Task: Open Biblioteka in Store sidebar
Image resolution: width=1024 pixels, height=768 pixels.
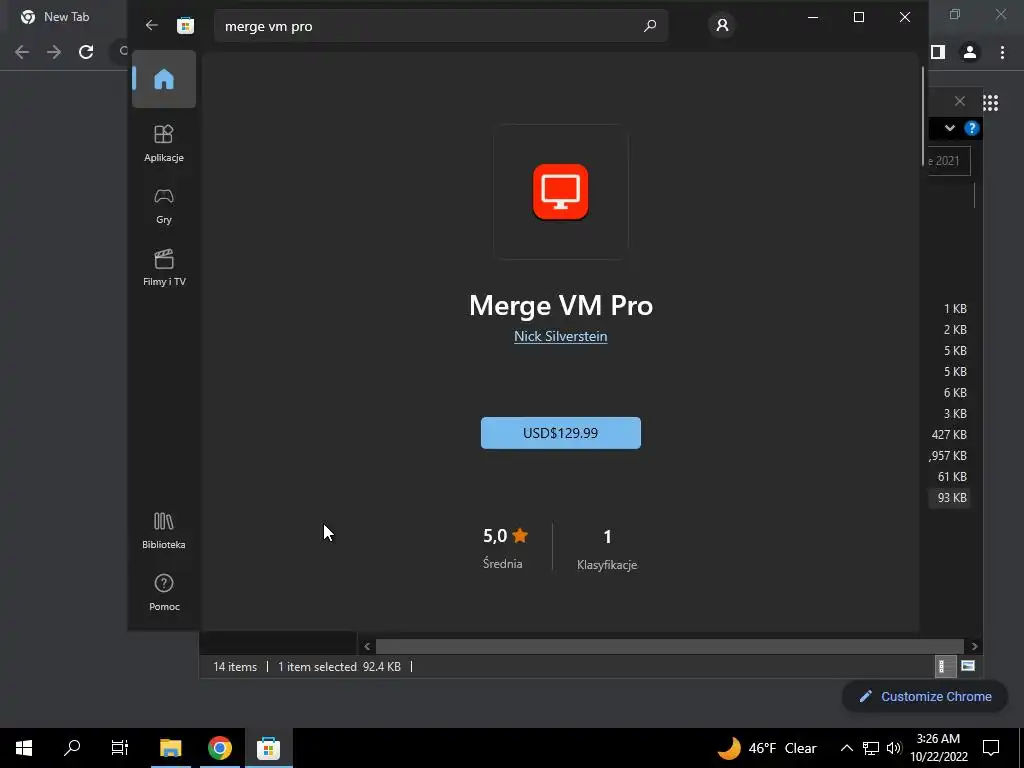Action: point(164,530)
